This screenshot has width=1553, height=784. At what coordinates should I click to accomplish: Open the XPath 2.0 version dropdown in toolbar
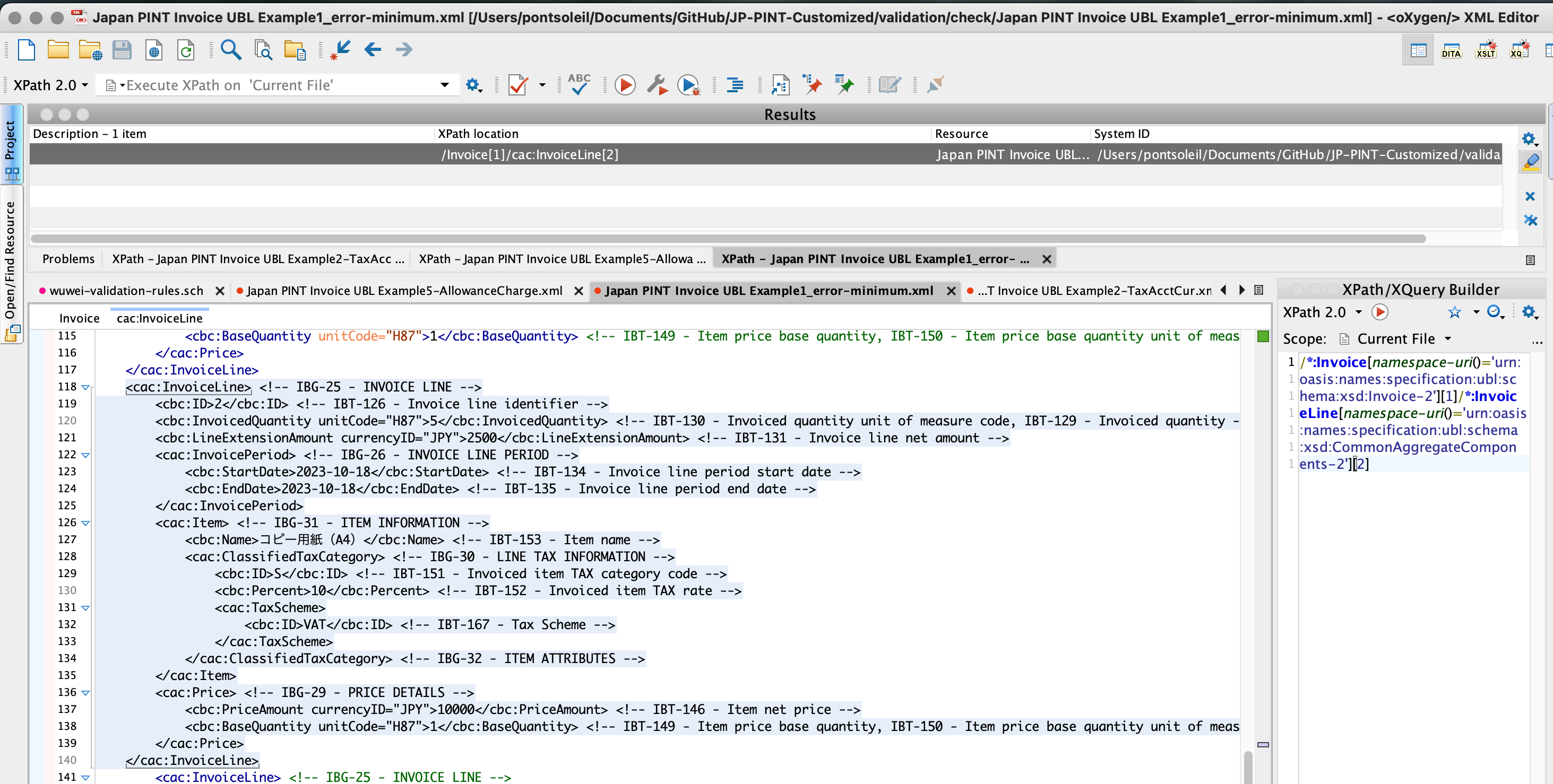pyautogui.click(x=51, y=85)
